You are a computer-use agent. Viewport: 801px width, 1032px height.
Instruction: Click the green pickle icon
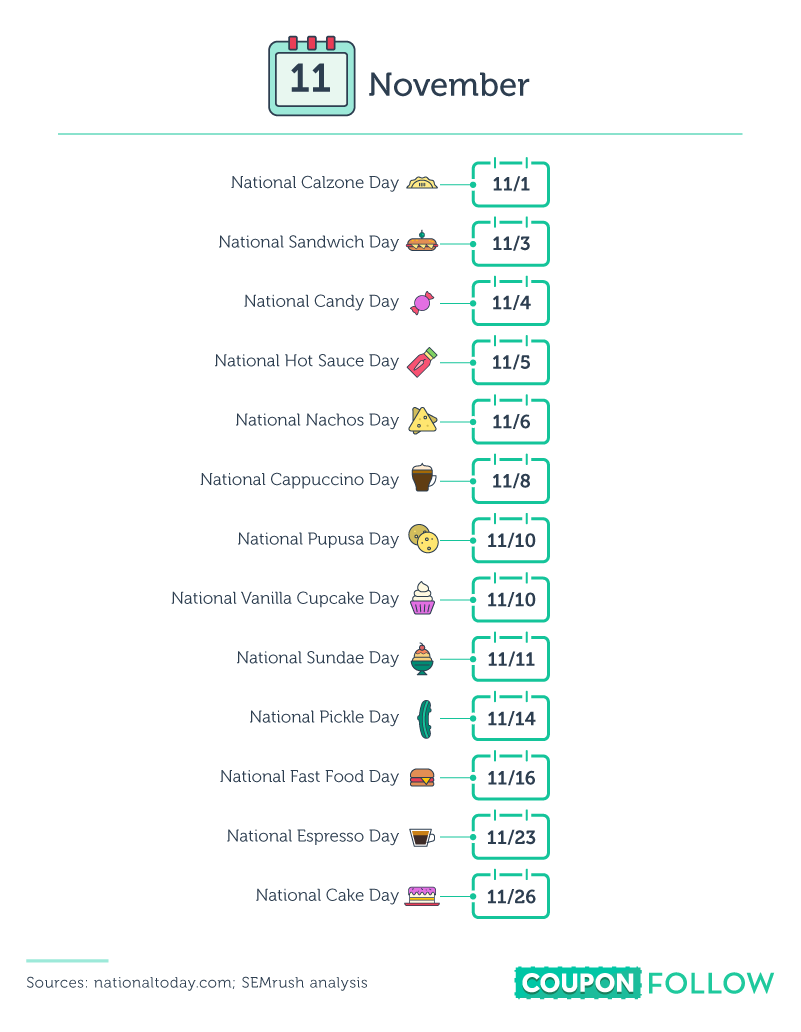(x=424, y=717)
